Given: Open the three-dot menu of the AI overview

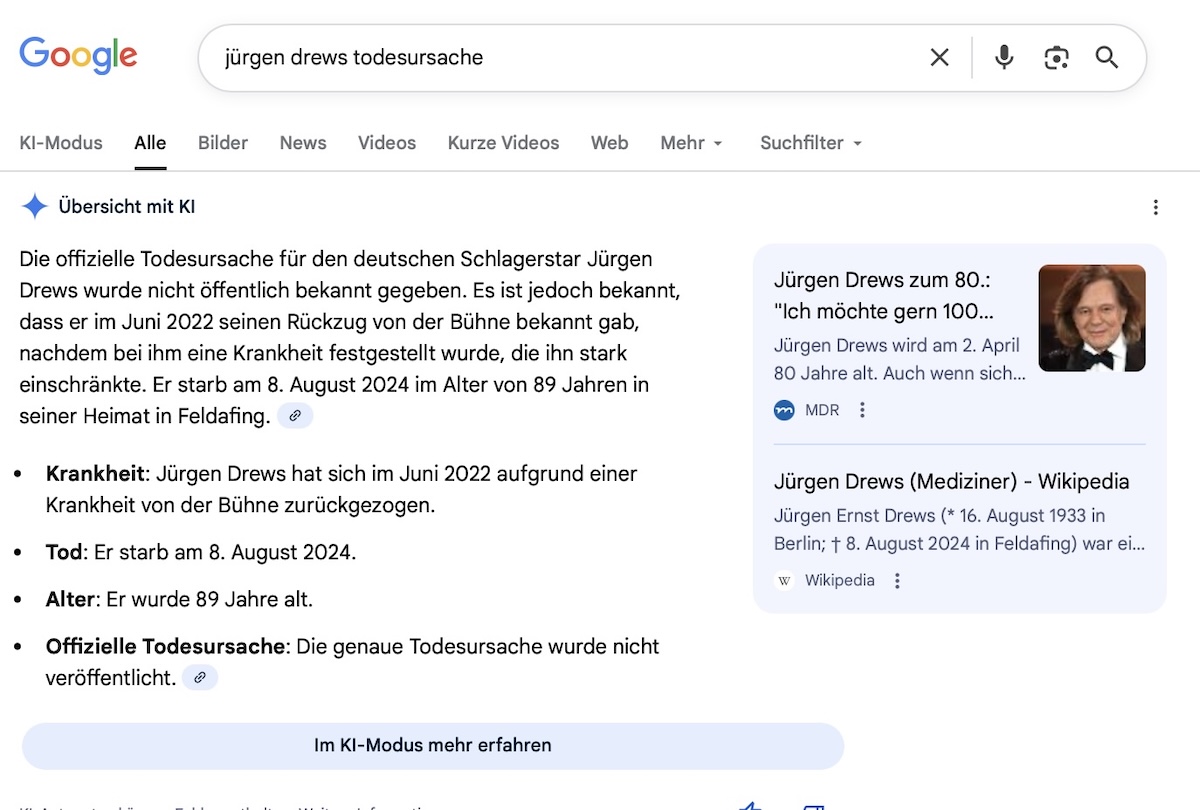Looking at the screenshot, I should pyautogui.click(x=1156, y=207).
